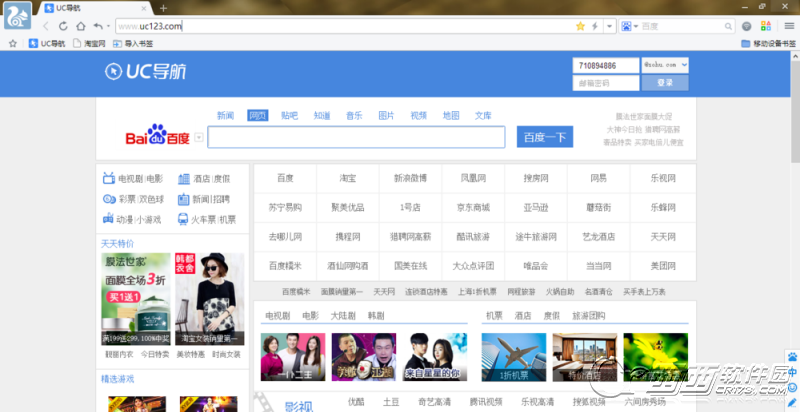
Task: Select the 视频 search tab
Action: 418,116
